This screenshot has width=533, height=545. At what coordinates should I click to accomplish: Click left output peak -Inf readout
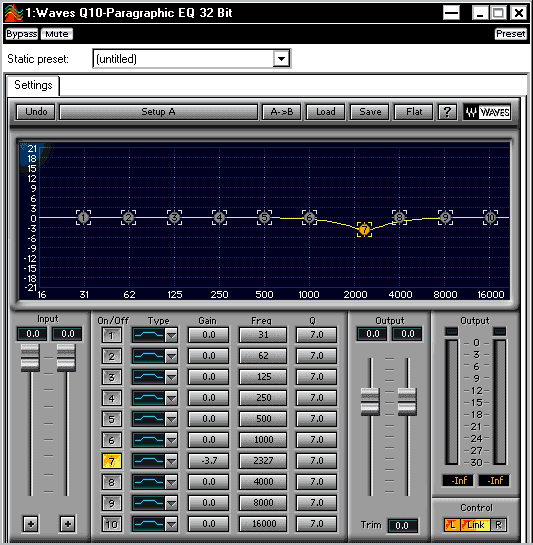(458, 480)
